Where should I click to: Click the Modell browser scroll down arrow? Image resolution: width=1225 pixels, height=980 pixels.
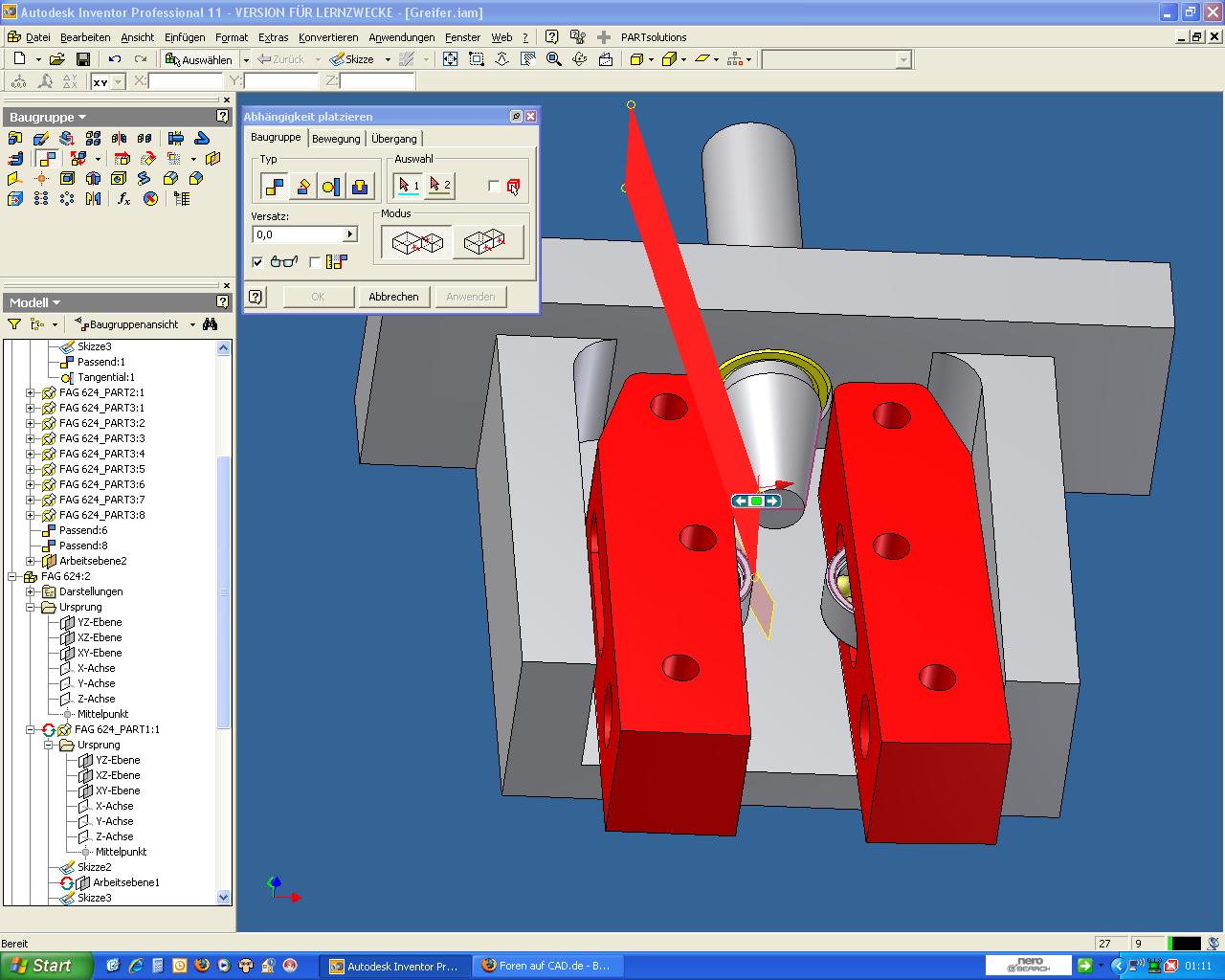coord(224,898)
